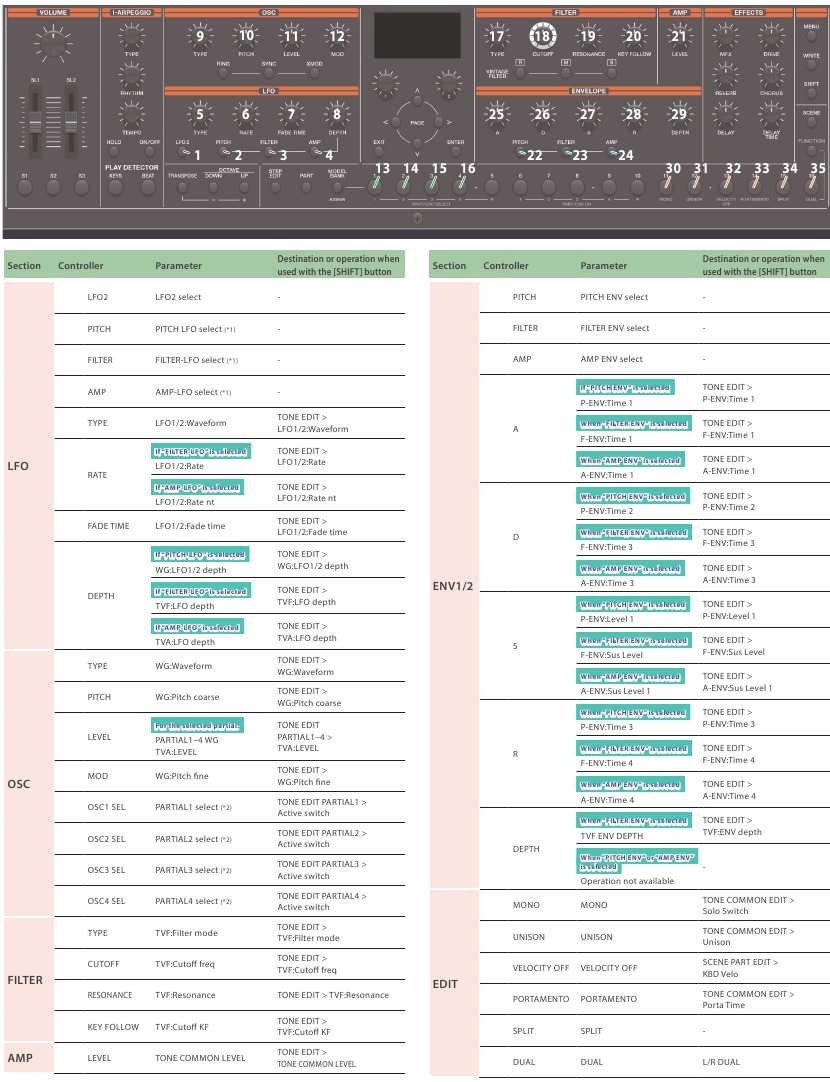Push the MENU button
This screenshot has width=830, height=1082.
(811, 37)
